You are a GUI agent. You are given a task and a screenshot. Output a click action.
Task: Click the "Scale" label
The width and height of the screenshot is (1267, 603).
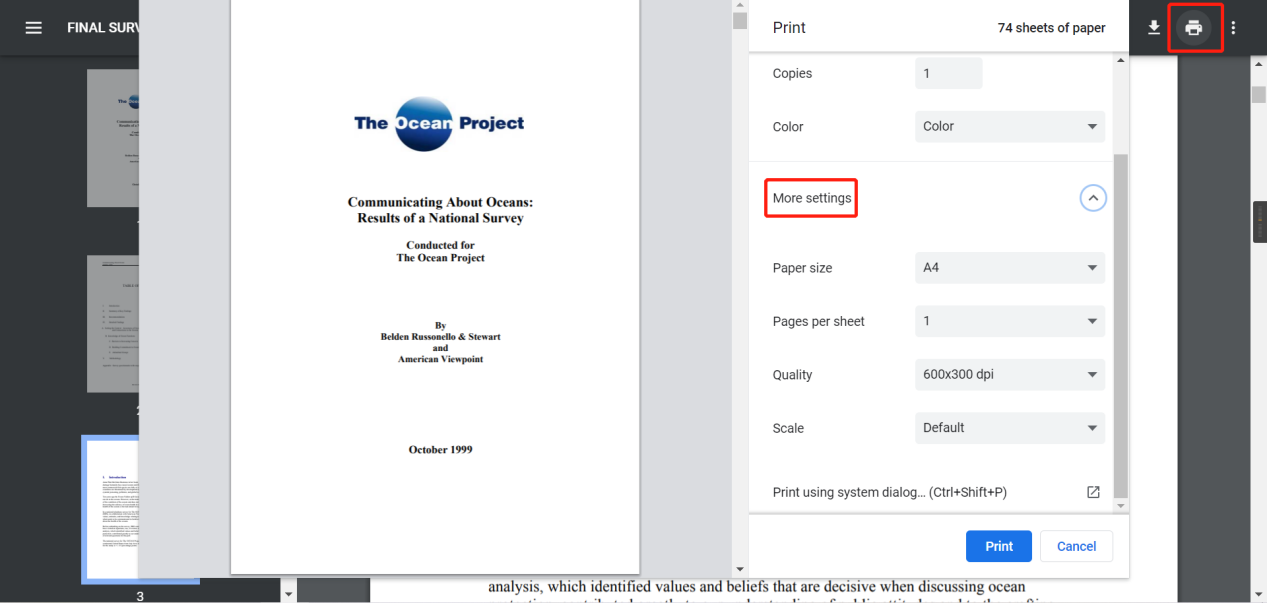tap(788, 428)
